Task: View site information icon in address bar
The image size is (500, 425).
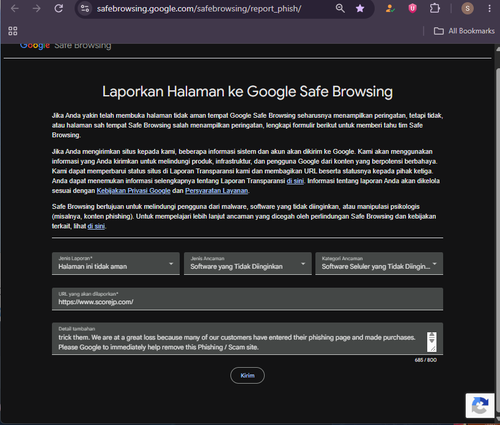Action: (x=85, y=8)
